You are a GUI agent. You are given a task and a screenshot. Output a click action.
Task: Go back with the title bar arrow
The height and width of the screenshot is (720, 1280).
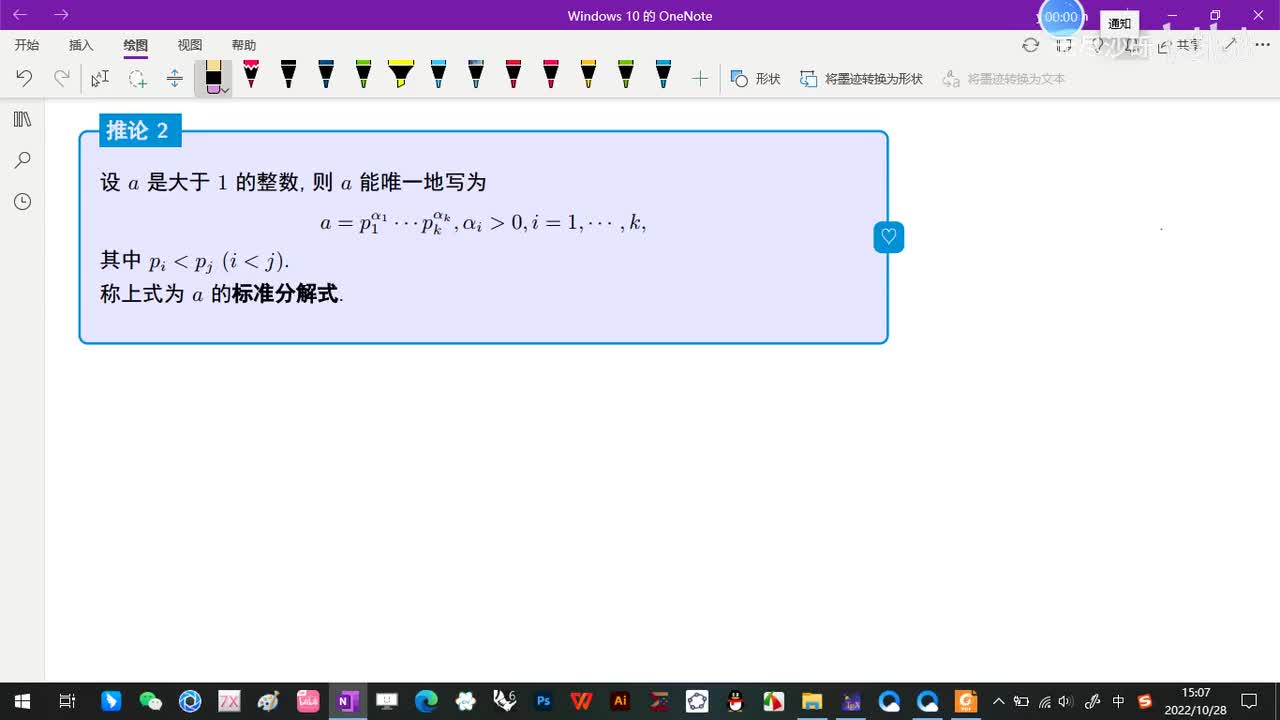coord(20,15)
